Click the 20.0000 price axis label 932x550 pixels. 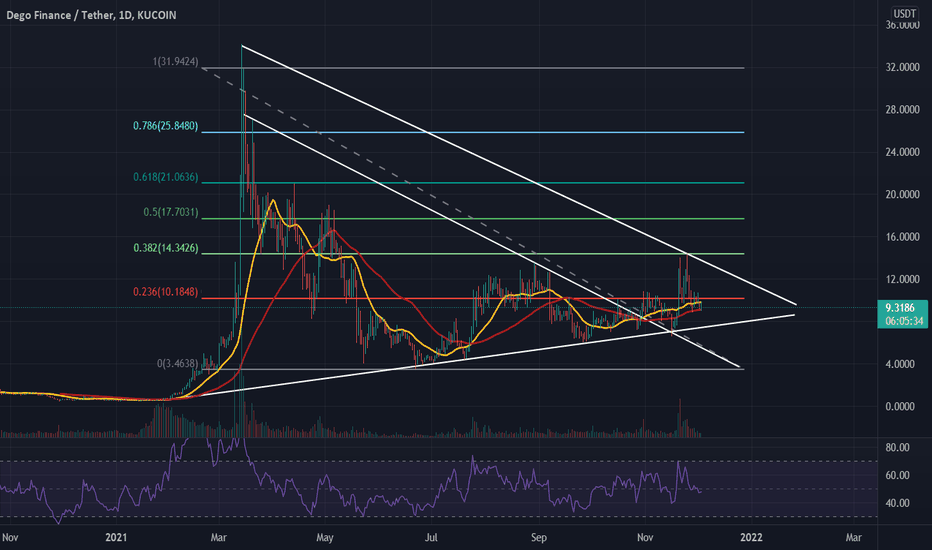coord(902,194)
